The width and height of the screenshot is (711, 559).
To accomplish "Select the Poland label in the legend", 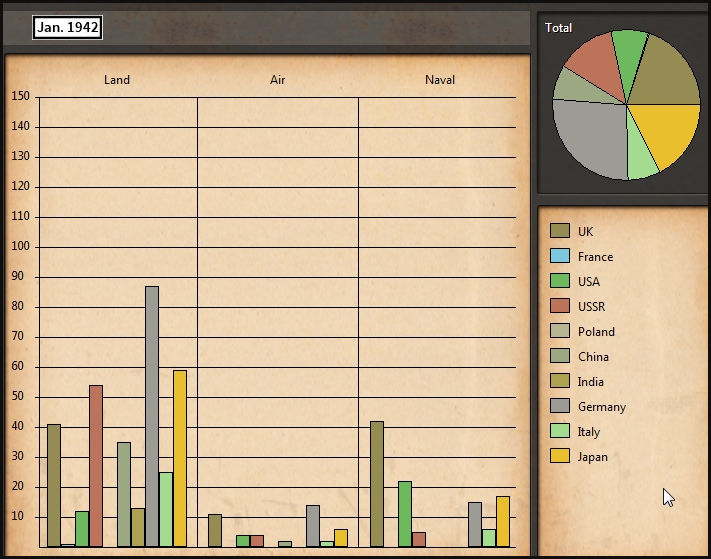I will click(x=596, y=332).
